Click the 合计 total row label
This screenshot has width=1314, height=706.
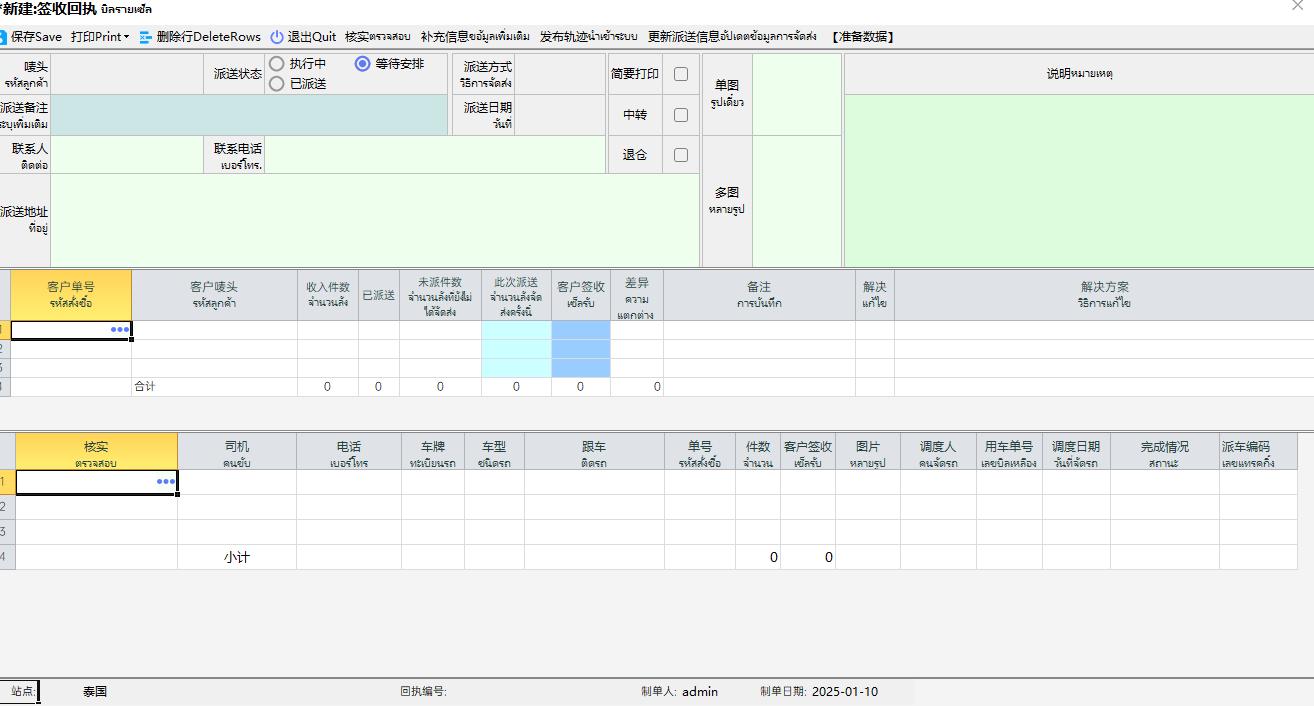(145, 386)
